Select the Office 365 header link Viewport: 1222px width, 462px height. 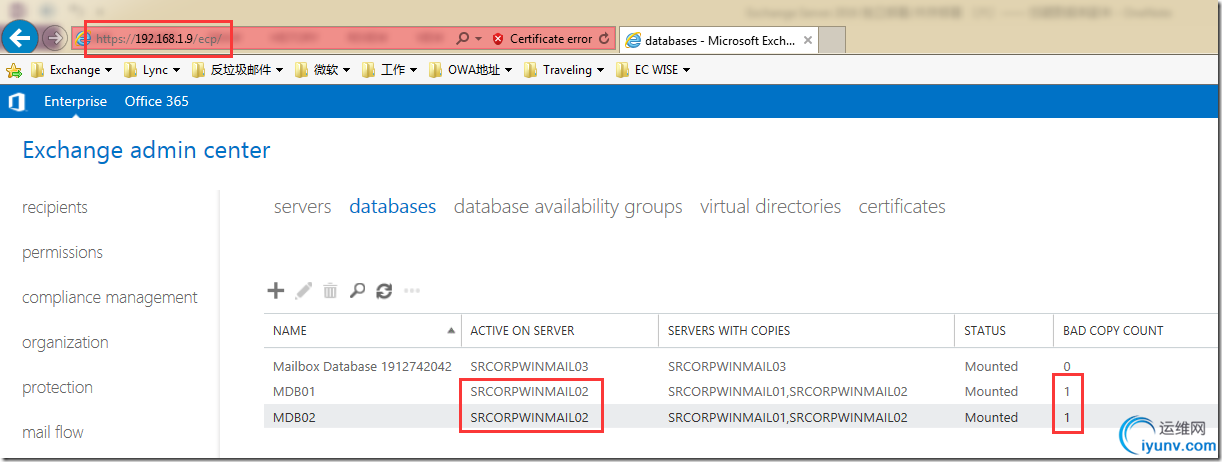(x=156, y=101)
